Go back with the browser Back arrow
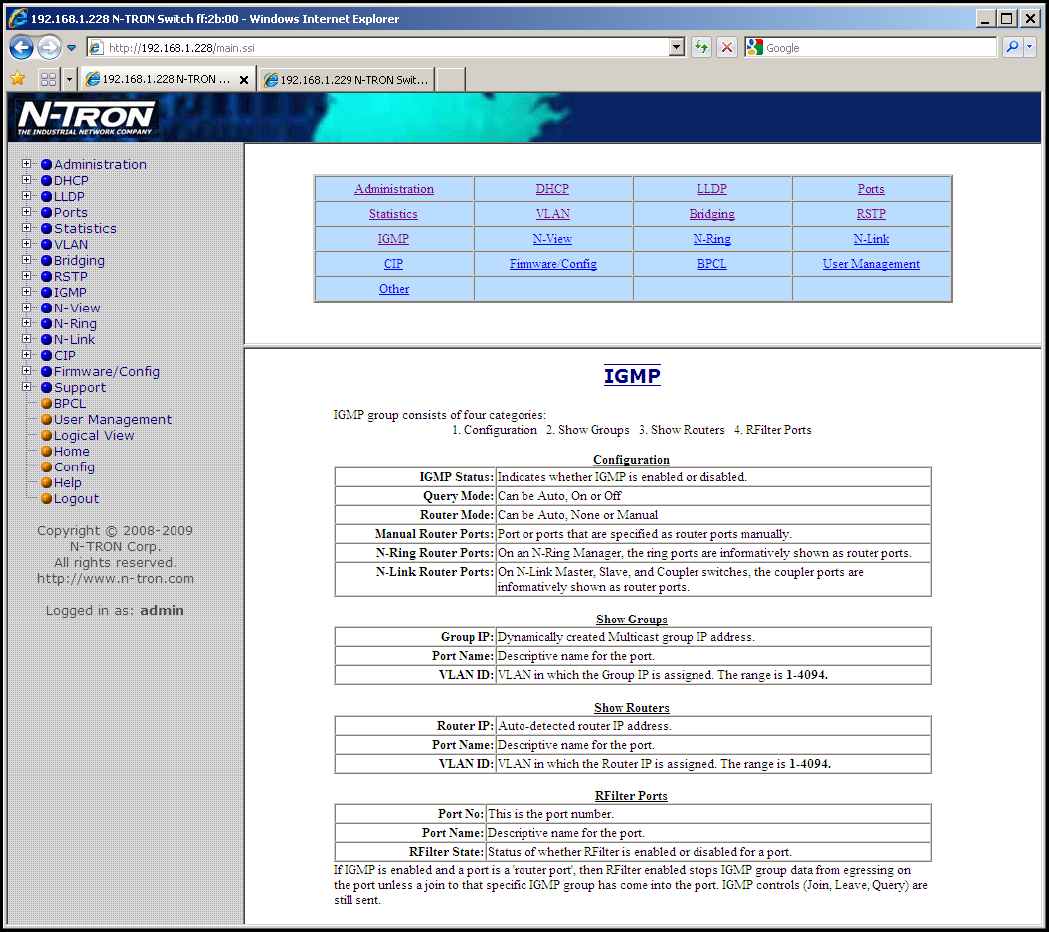 click(x=21, y=48)
